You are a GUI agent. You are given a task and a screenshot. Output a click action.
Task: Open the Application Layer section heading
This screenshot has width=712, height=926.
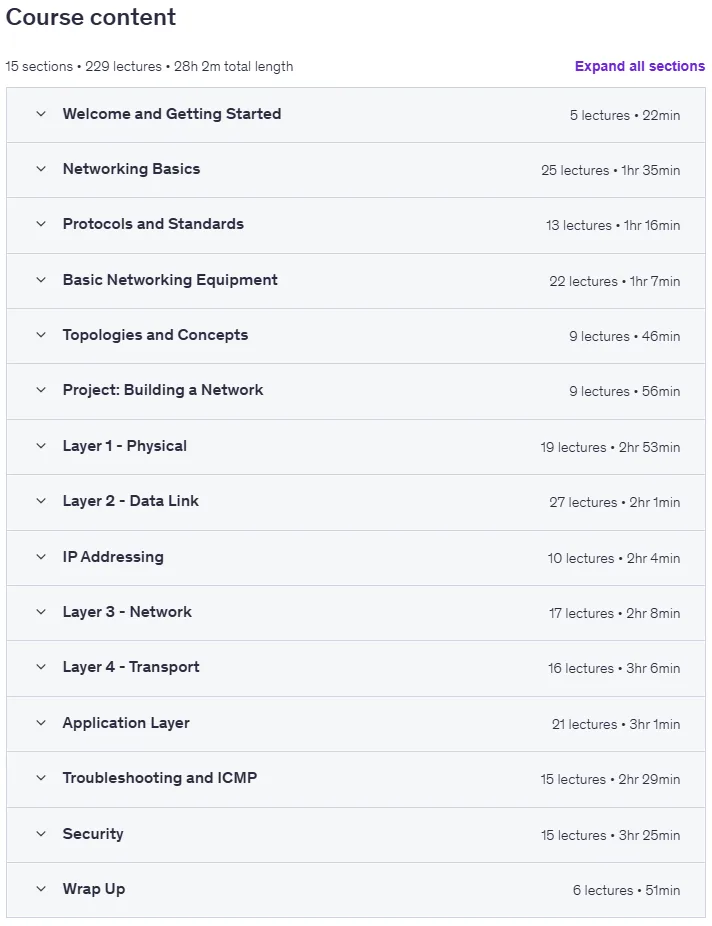tap(126, 723)
